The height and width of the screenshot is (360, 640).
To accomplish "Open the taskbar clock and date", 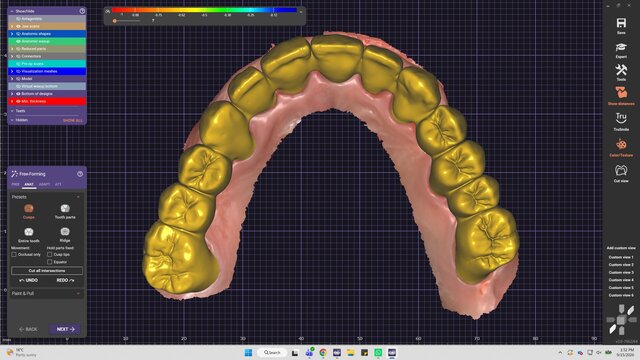I will point(625,353).
